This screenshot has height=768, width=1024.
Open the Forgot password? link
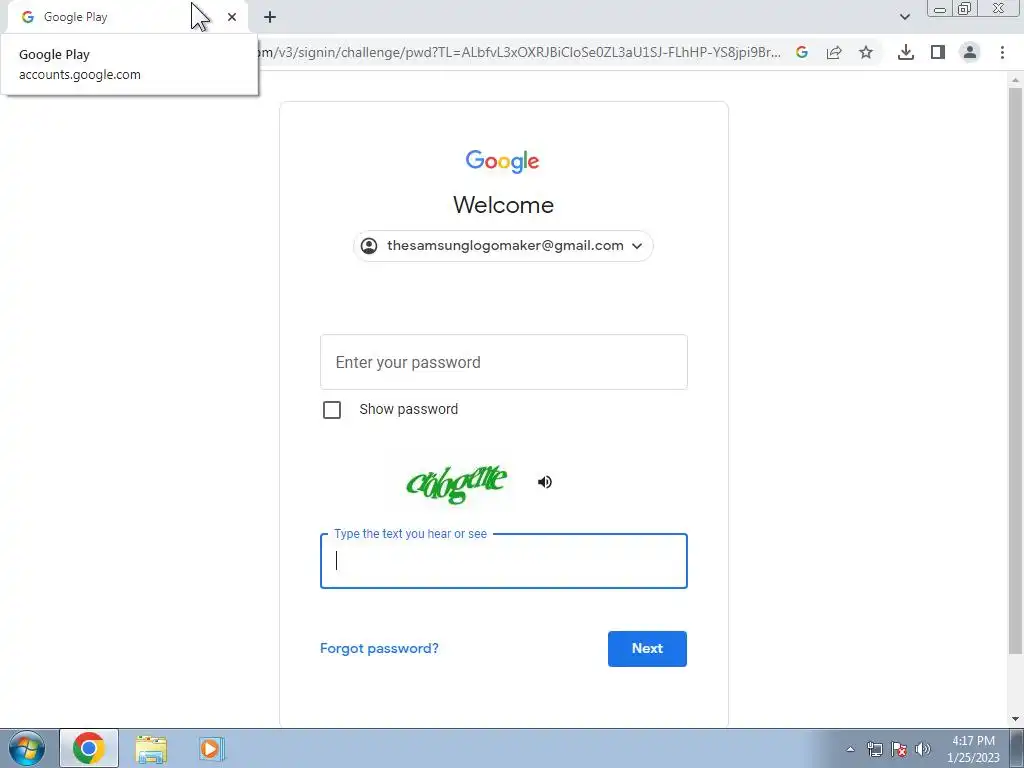379,648
